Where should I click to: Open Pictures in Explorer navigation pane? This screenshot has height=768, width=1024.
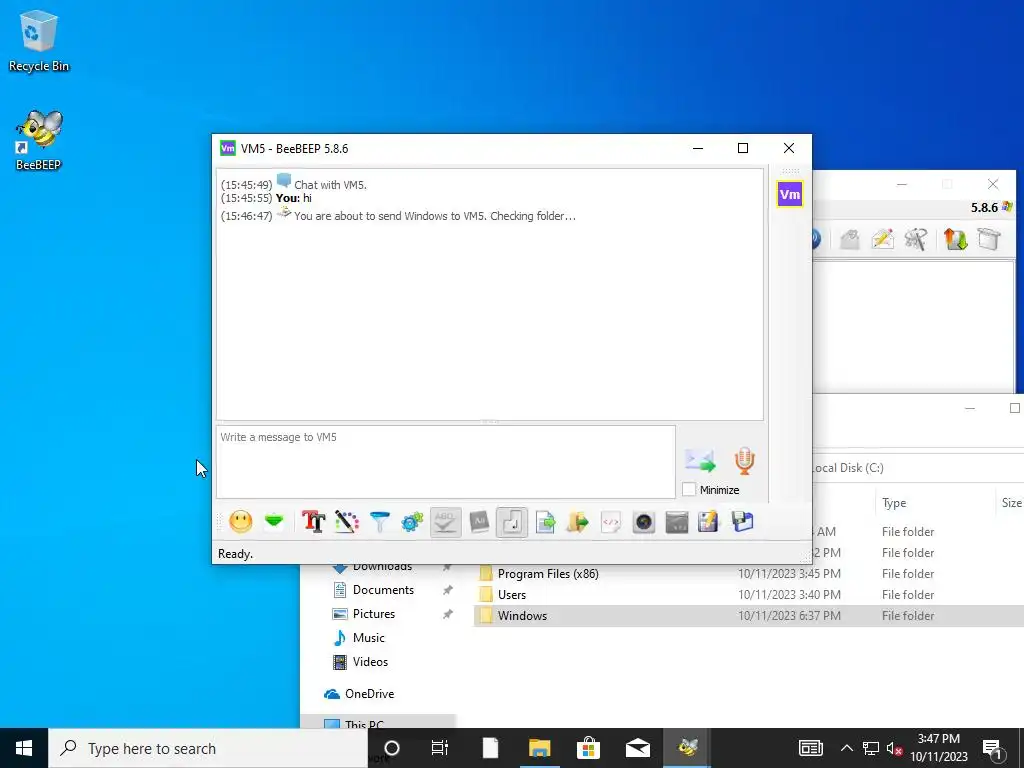pyautogui.click(x=374, y=614)
